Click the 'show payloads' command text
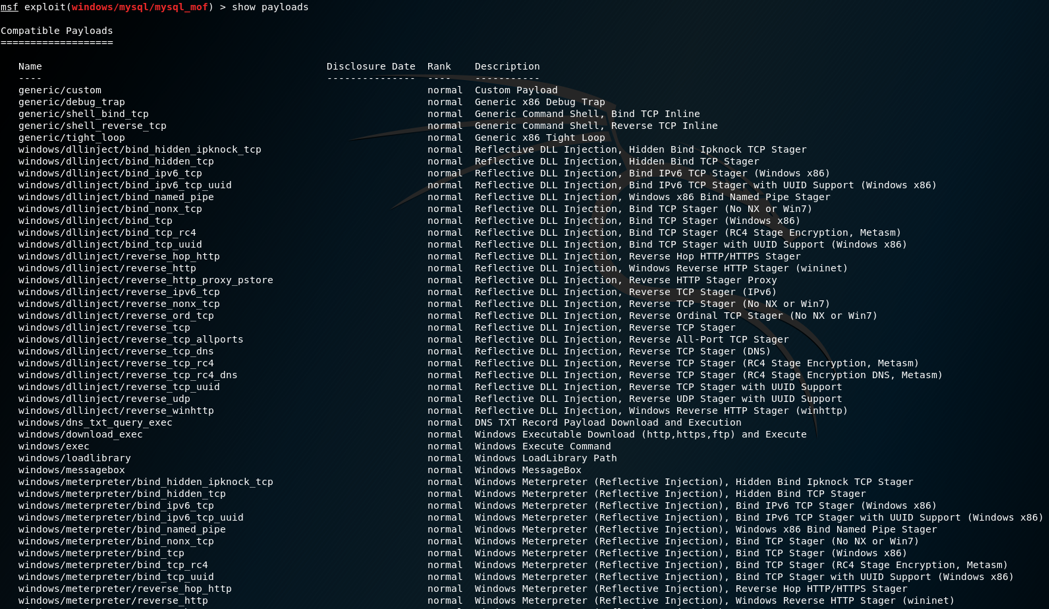This screenshot has height=609, width=1049. pyautogui.click(x=270, y=7)
